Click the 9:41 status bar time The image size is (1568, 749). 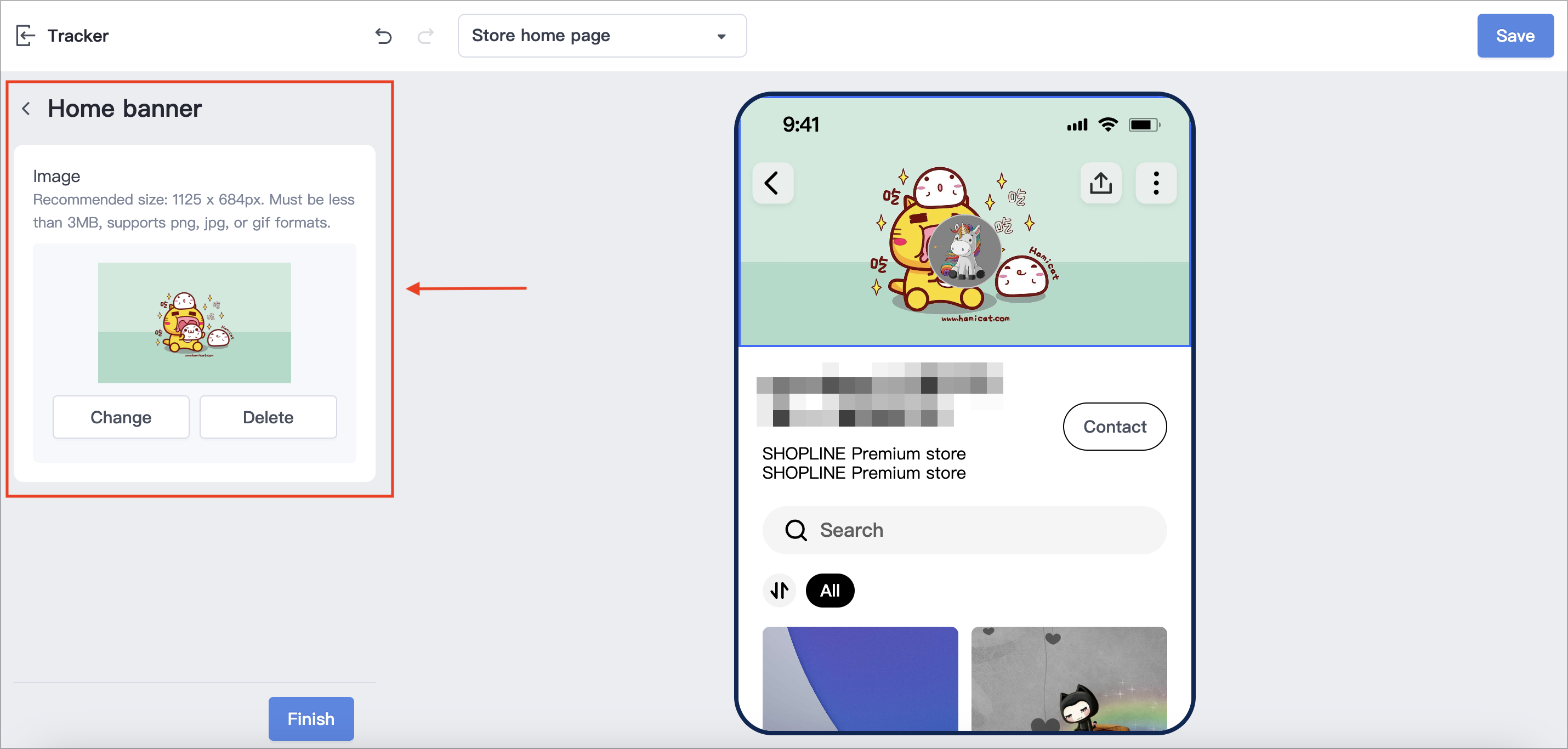point(800,125)
